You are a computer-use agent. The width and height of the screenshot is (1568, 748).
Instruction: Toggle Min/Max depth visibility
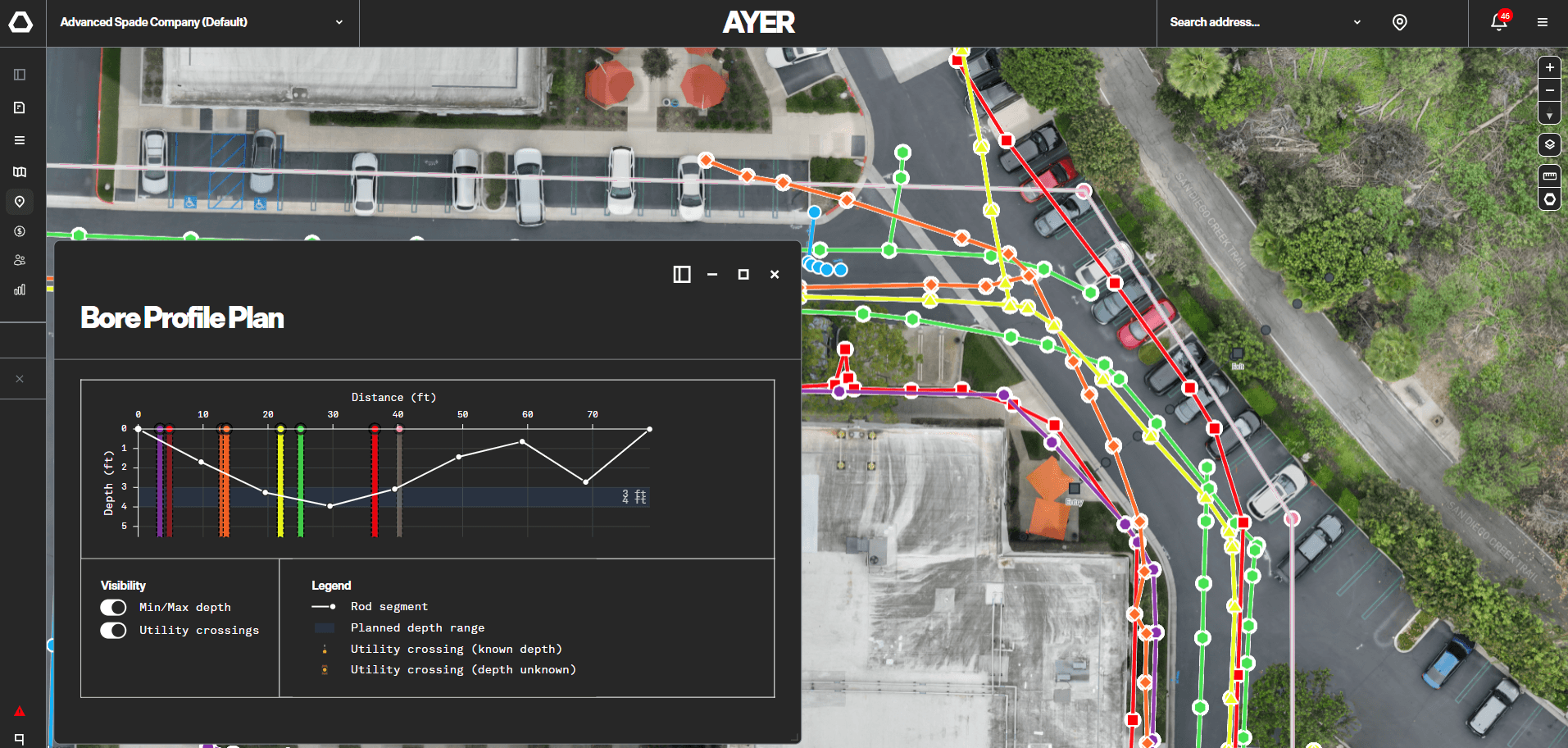[x=113, y=608]
